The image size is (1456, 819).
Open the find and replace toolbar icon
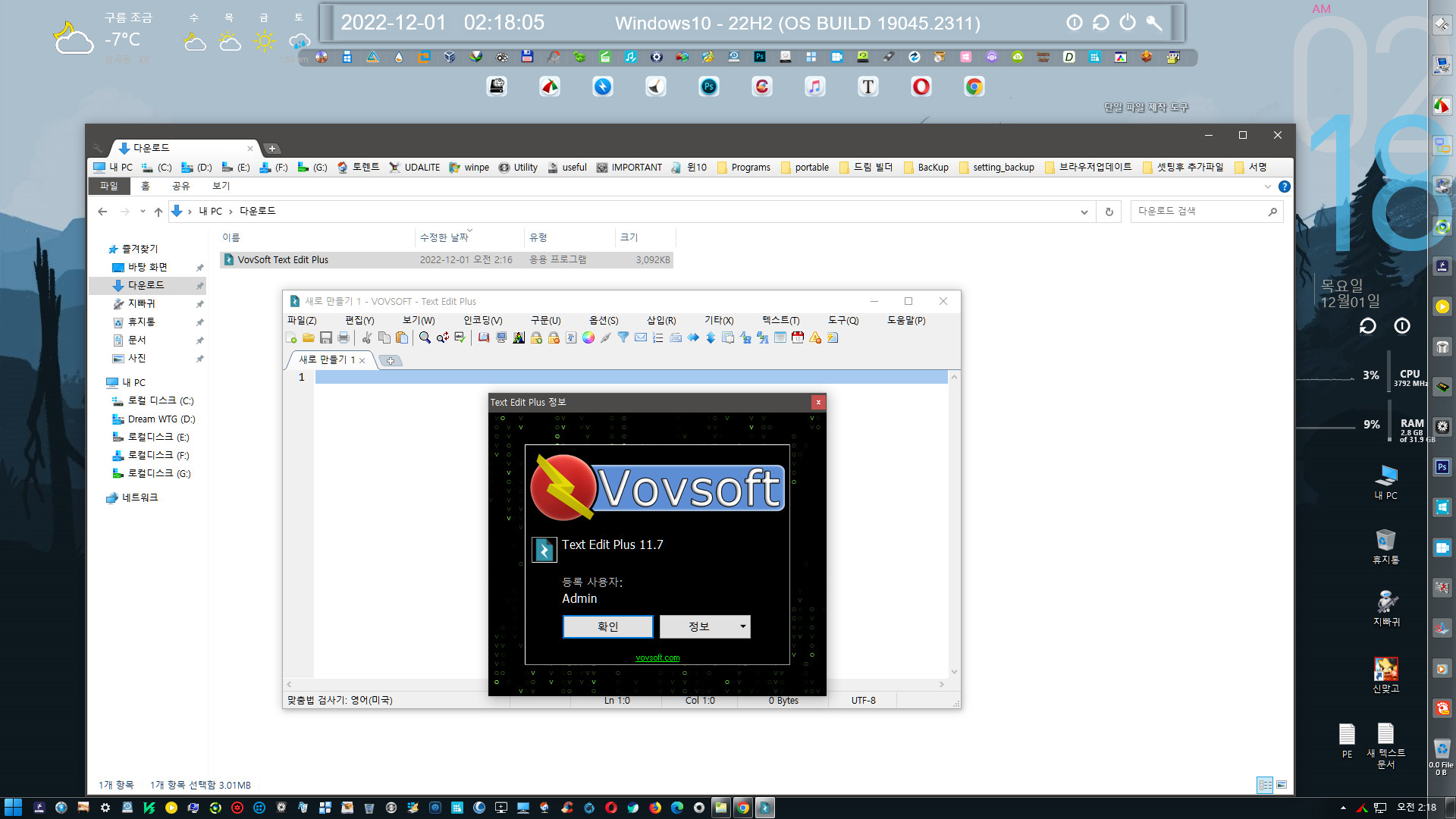[x=442, y=338]
